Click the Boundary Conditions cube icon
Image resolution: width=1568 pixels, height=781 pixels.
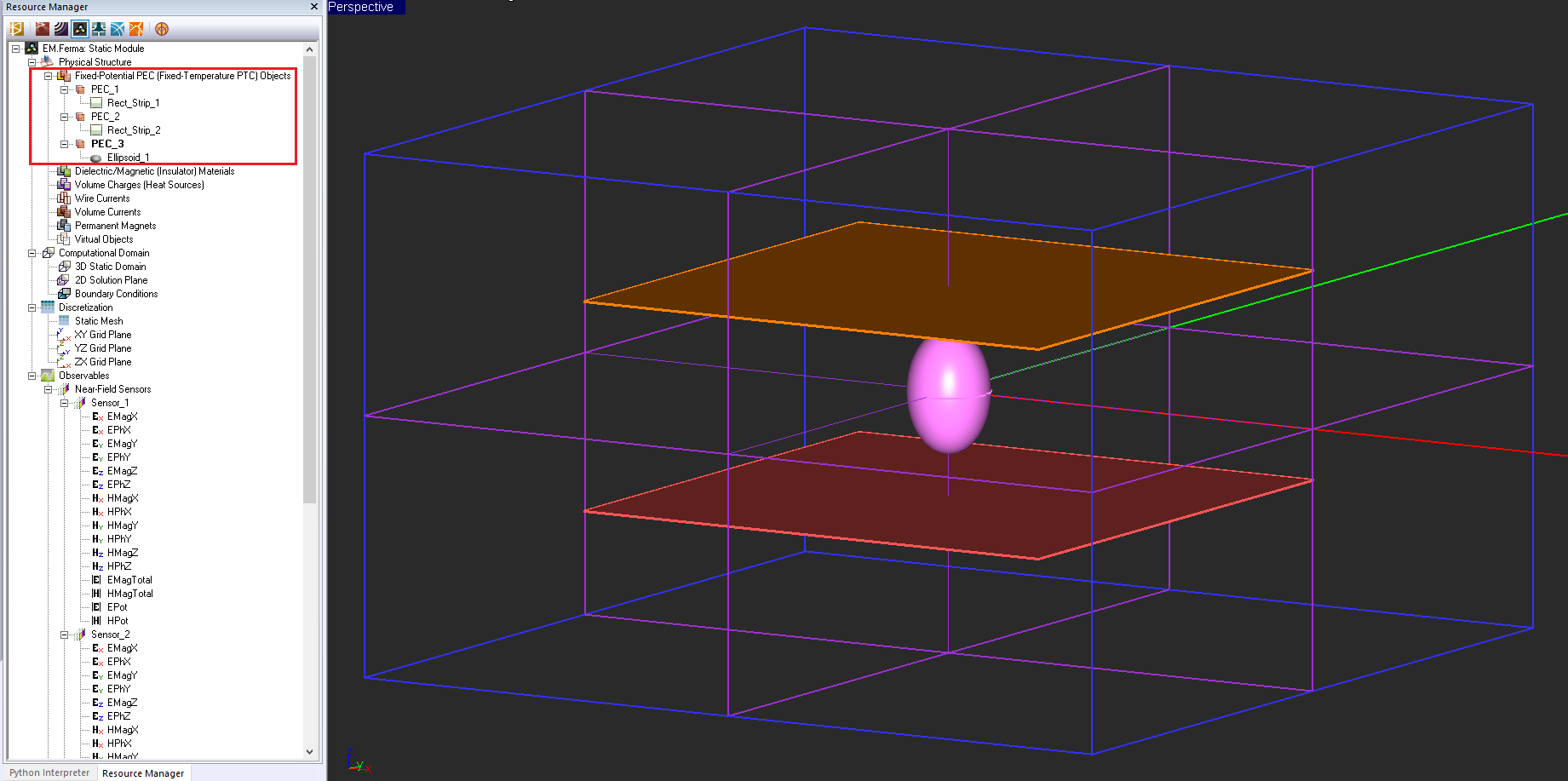[64, 294]
